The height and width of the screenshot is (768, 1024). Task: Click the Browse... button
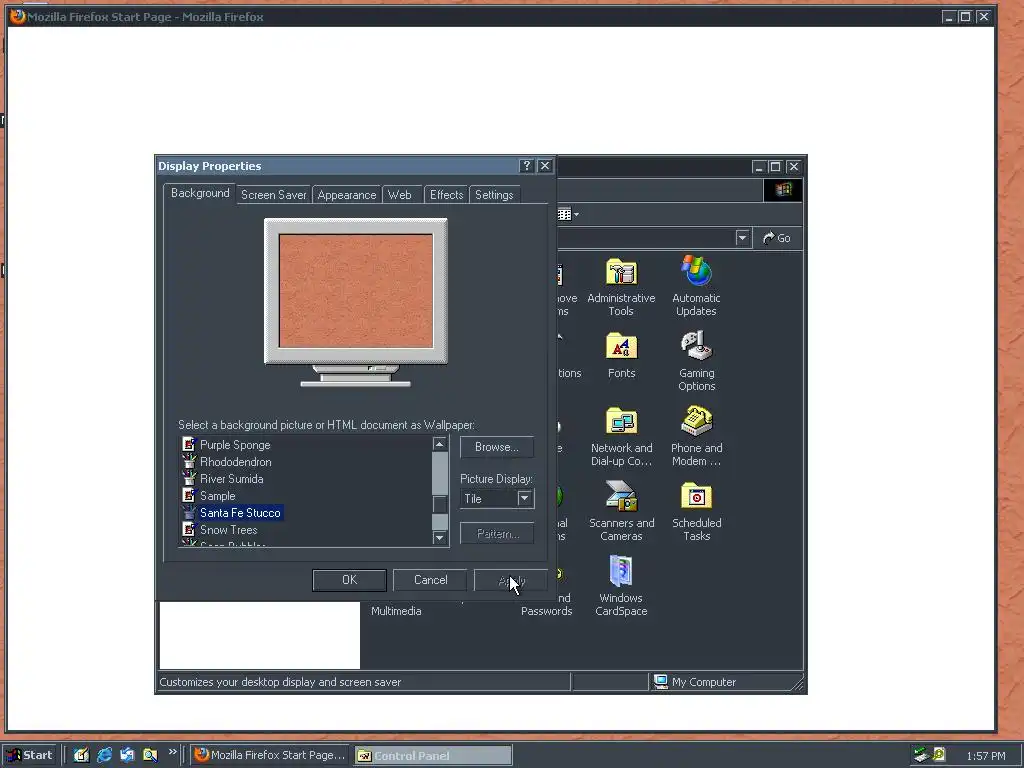pyautogui.click(x=497, y=447)
